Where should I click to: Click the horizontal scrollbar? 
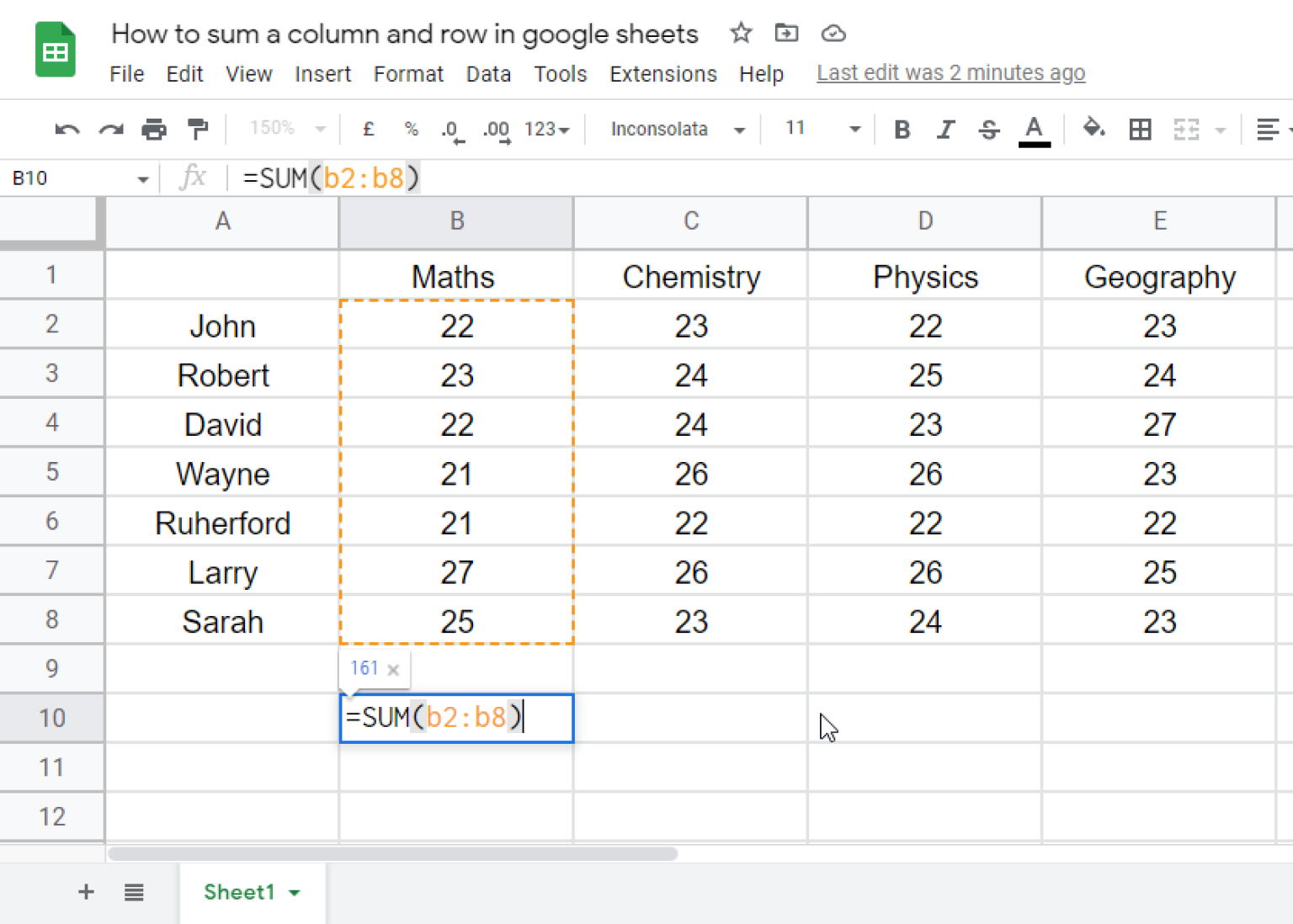[x=393, y=853]
